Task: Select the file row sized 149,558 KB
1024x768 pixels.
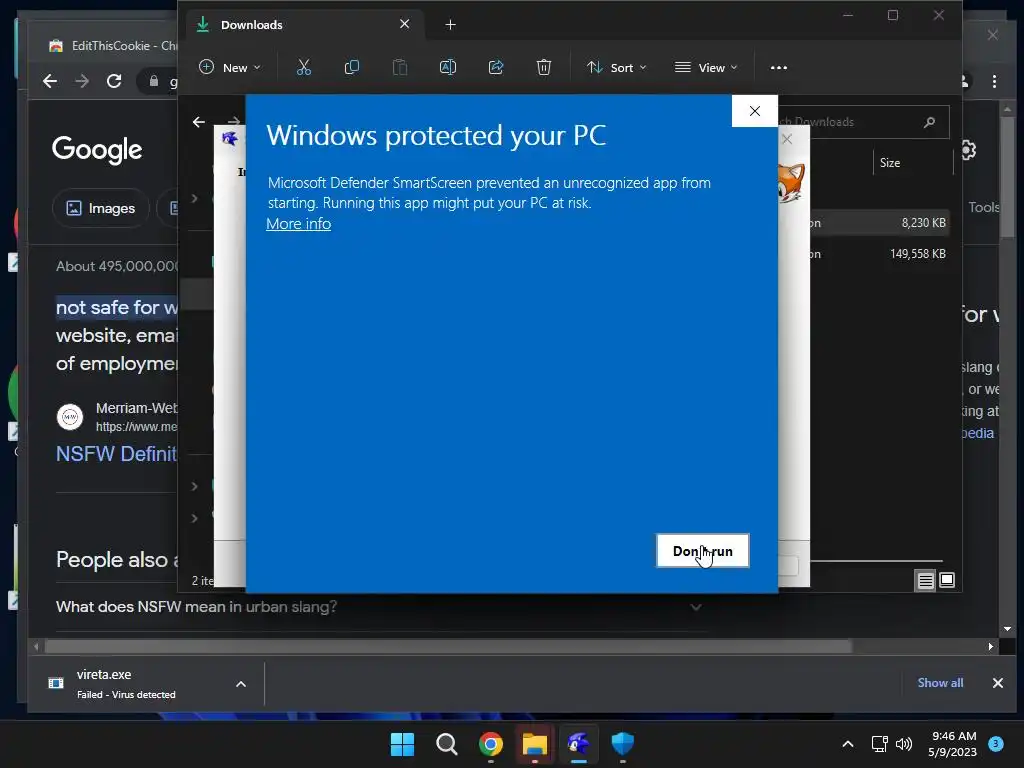Action: (x=881, y=254)
